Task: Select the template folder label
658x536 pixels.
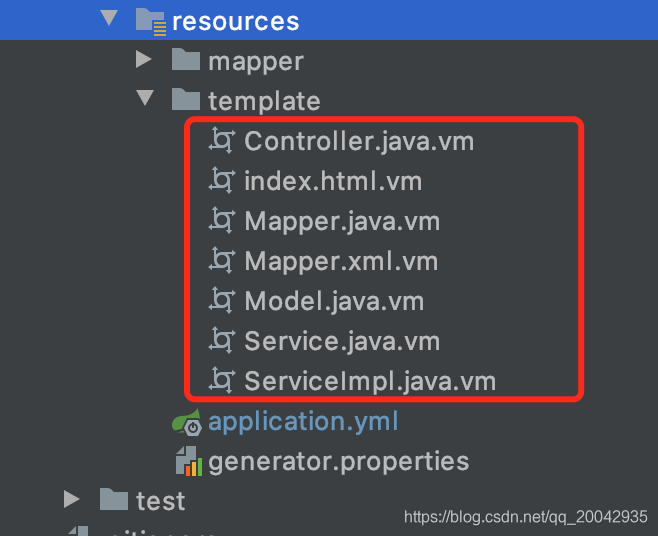Action: pos(264,101)
